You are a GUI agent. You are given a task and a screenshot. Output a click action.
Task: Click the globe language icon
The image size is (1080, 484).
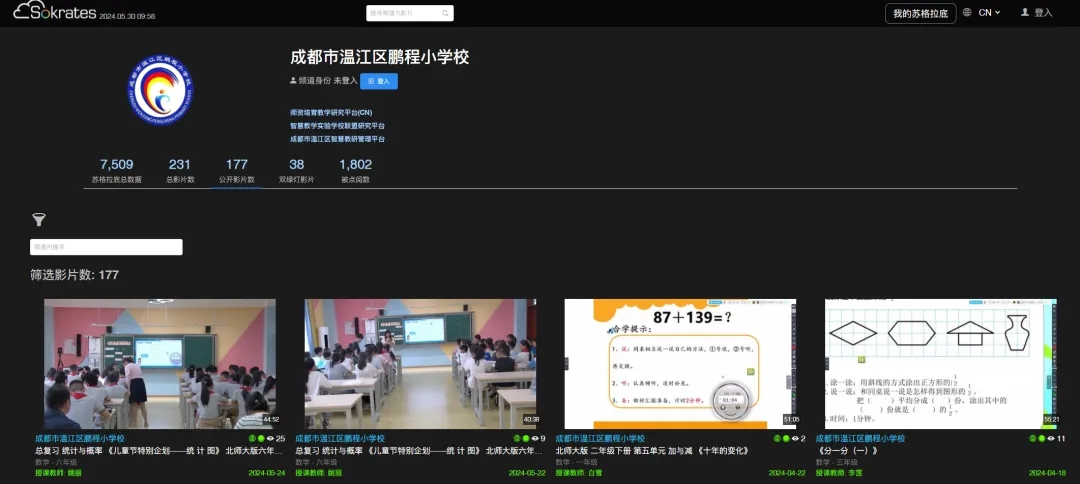pos(967,13)
